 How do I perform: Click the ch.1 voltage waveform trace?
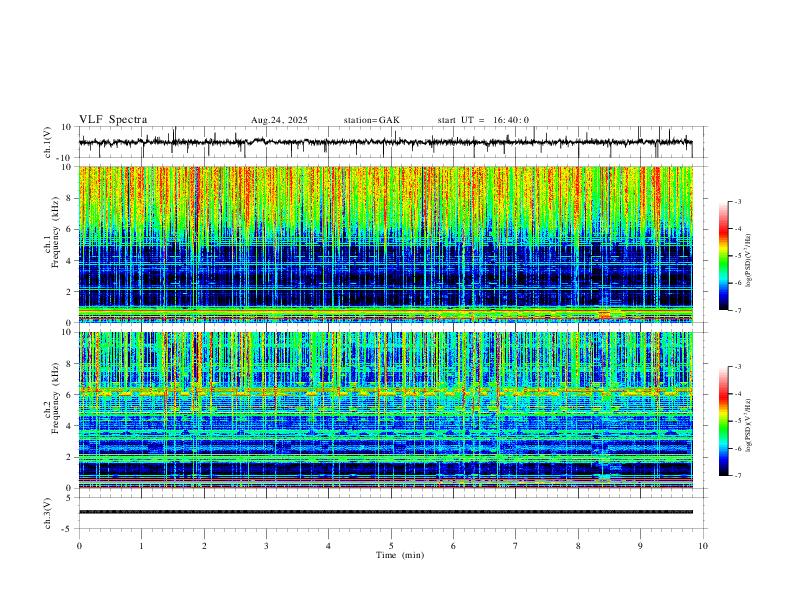point(385,142)
